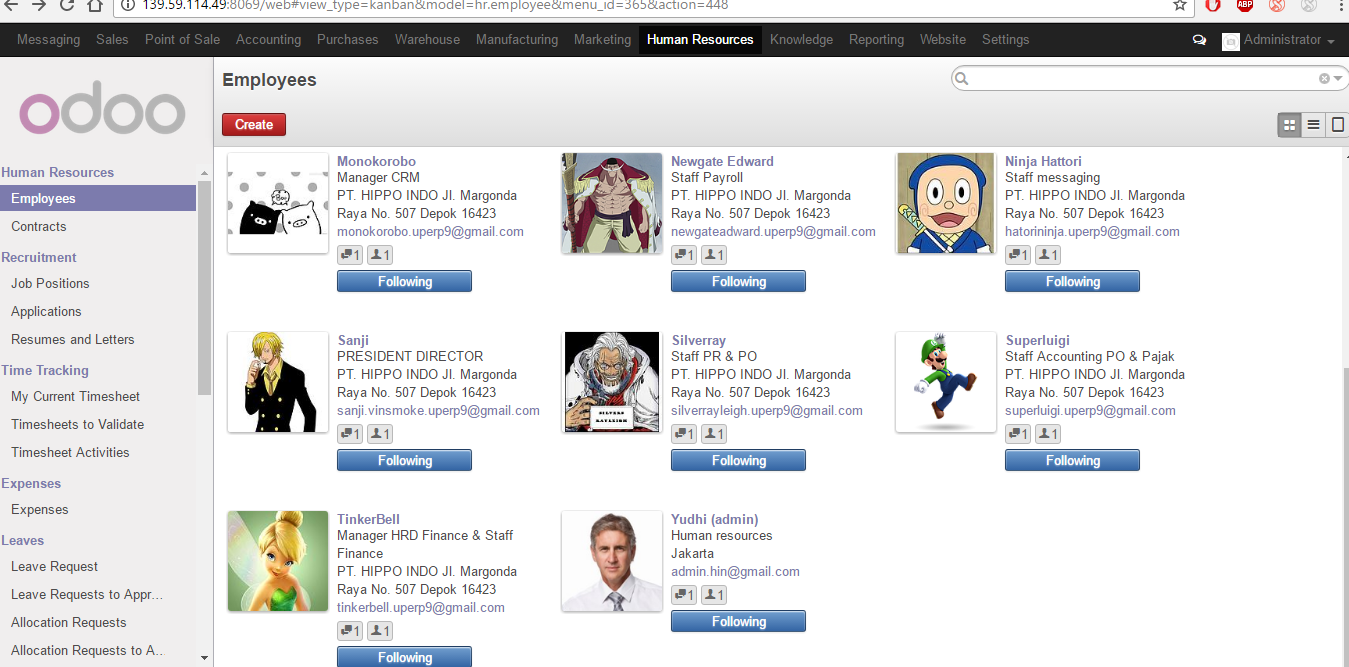Image resolution: width=1349 pixels, height=667 pixels.
Task: Click Monokorobo's messages count icon
Action: (350, 255)
